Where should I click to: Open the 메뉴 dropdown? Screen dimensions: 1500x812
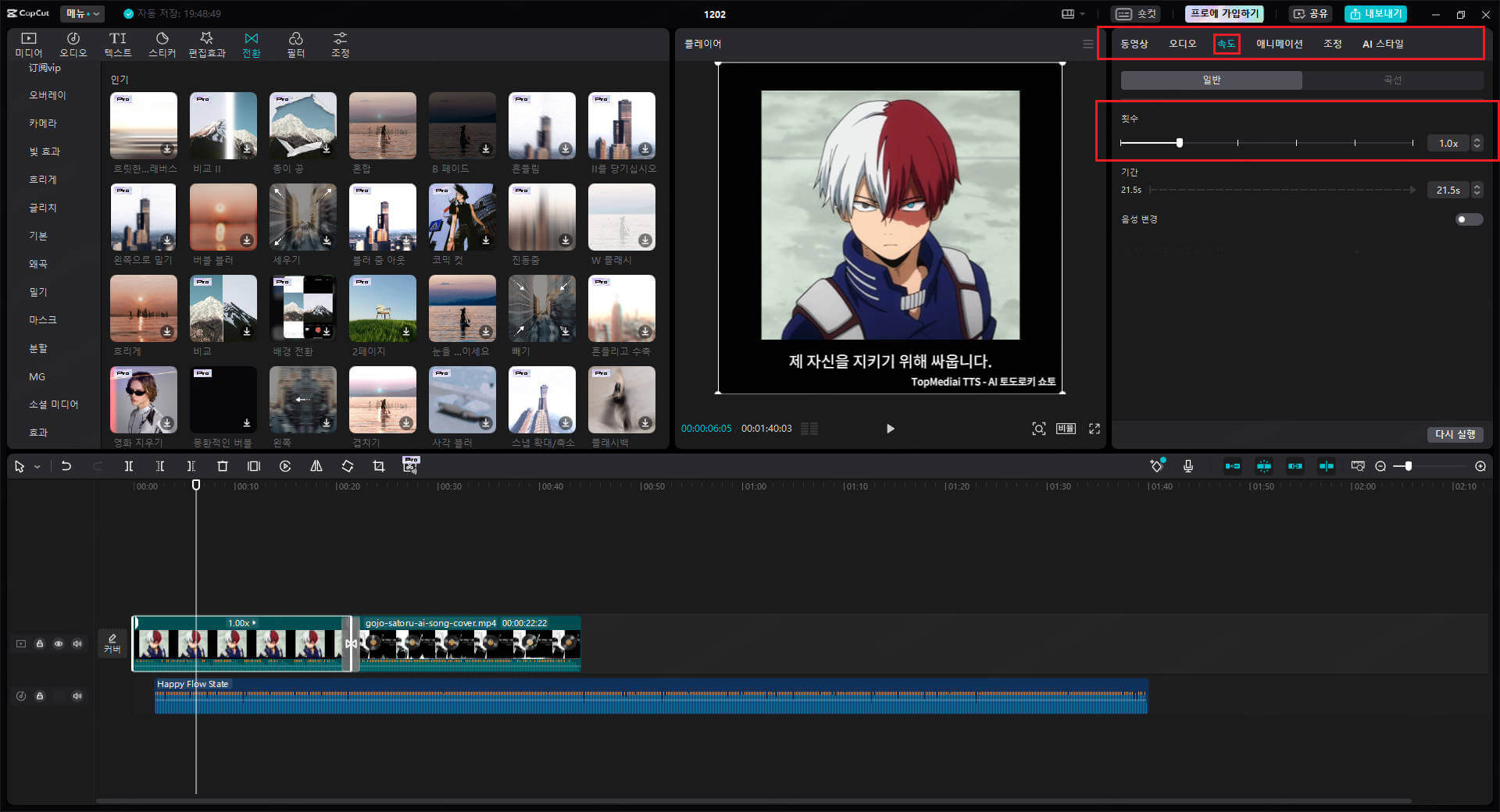click(x=82, y=13)
